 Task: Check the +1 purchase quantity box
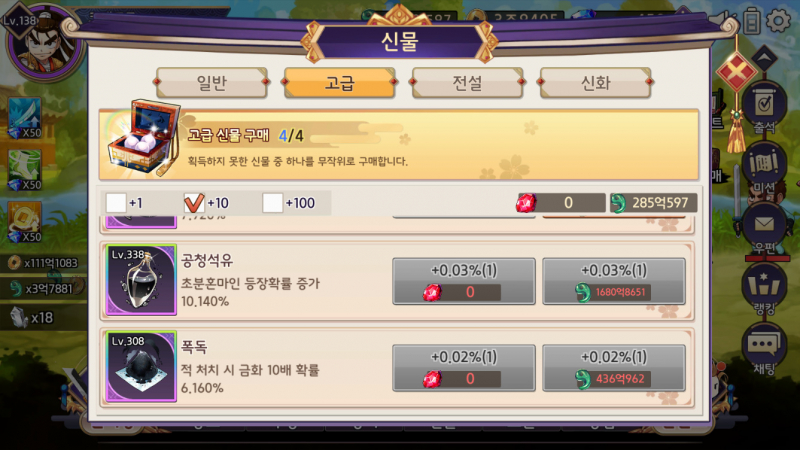116,203
